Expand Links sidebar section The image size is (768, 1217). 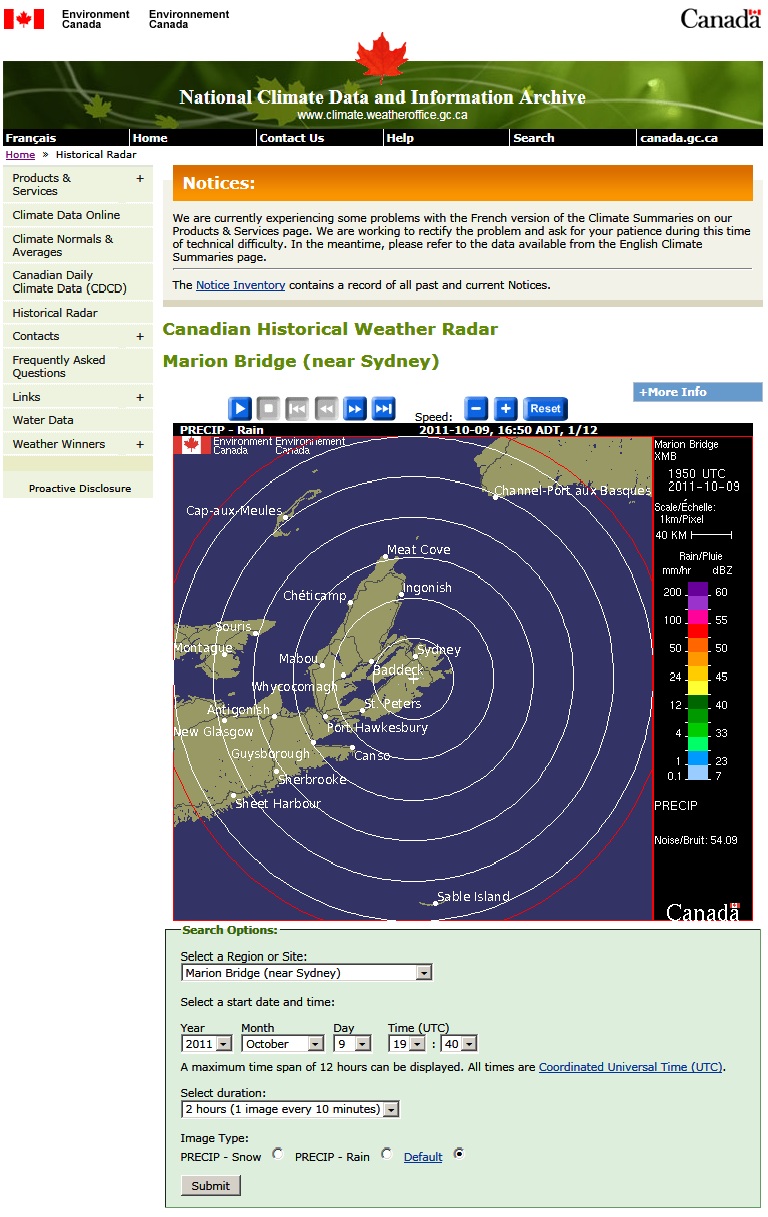click(x=140, y=397)
